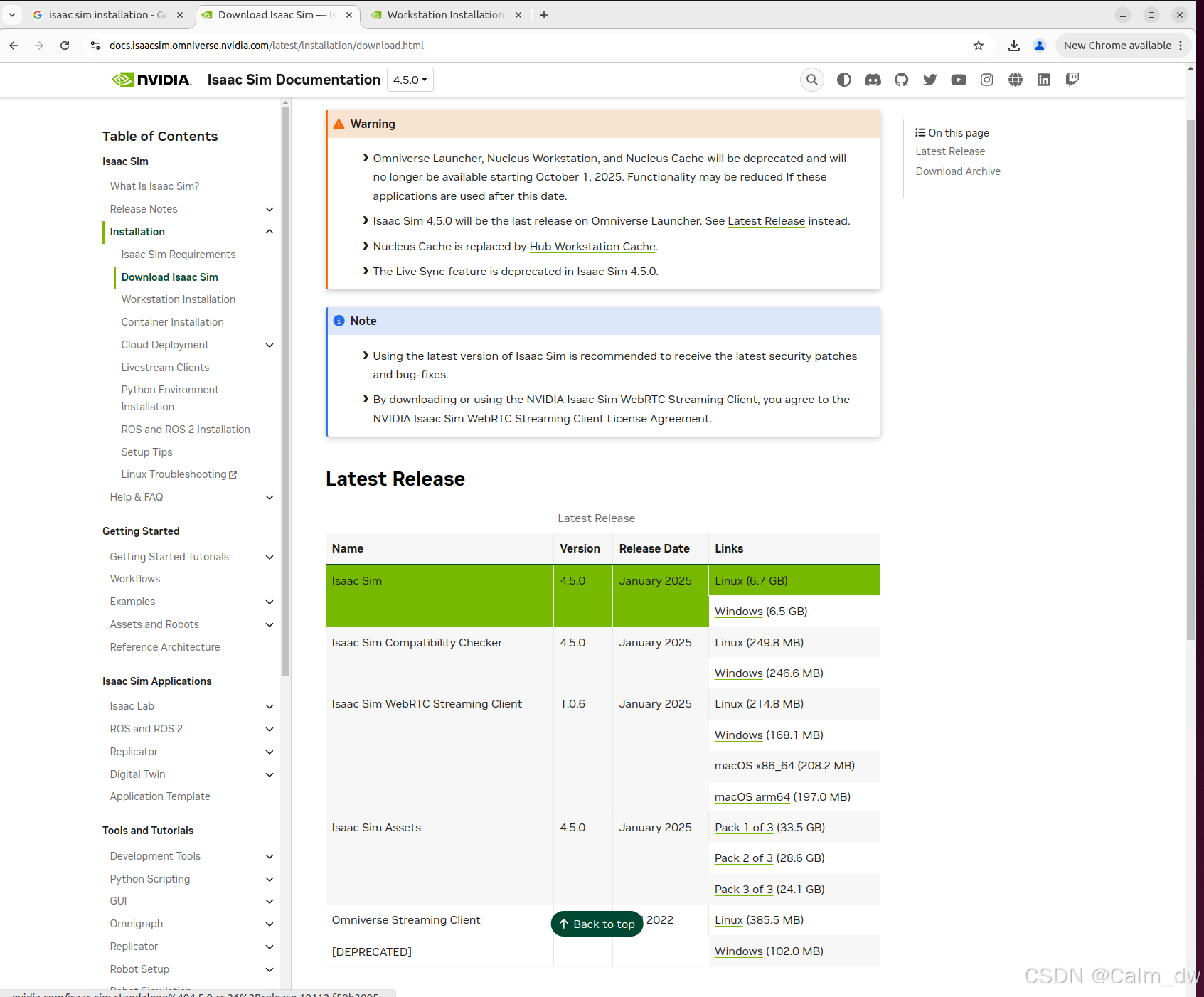Open Linux Troubleshooting external link

(179, 474)
